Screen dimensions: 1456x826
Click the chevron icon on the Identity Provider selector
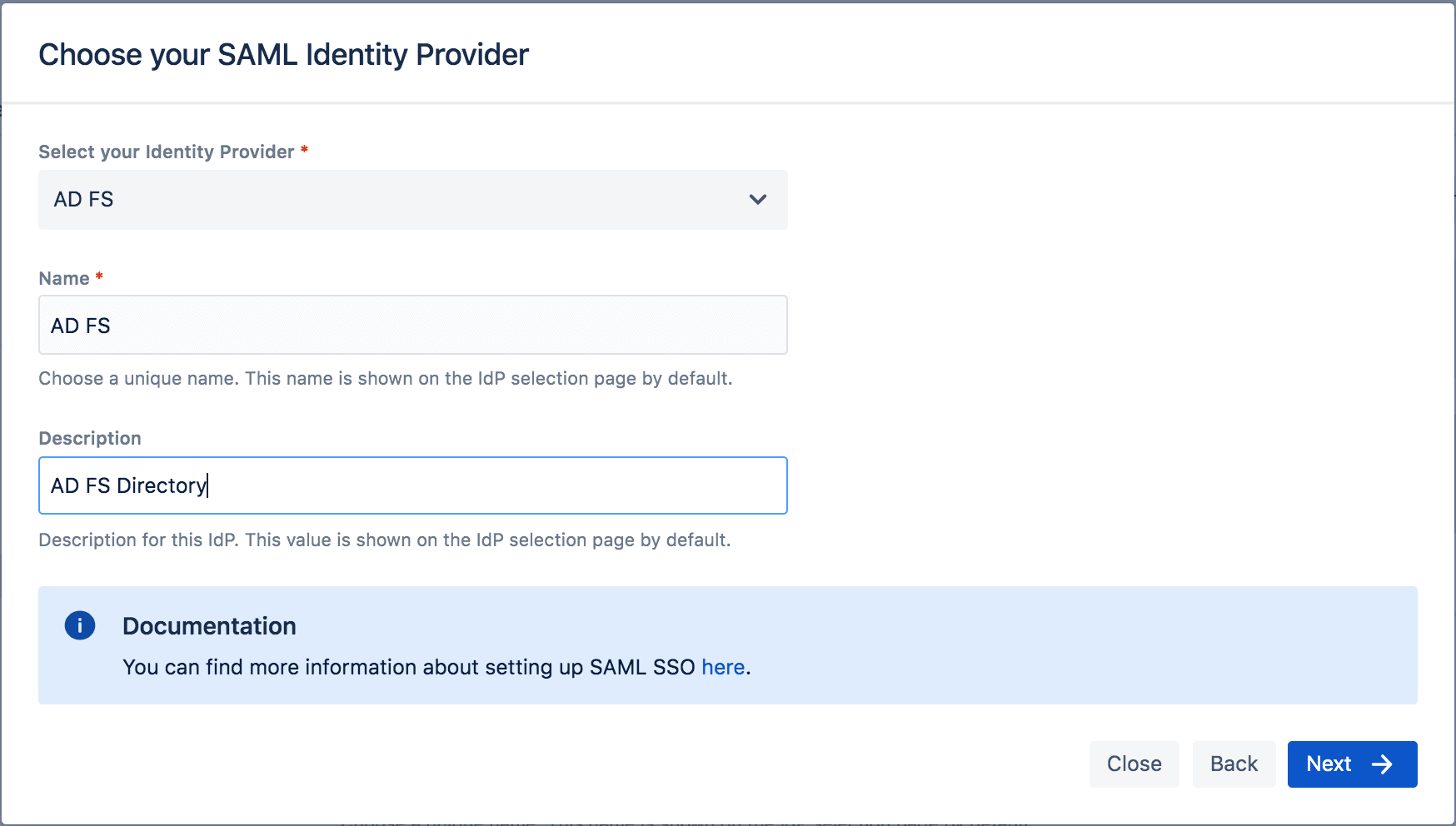[757, 200]
